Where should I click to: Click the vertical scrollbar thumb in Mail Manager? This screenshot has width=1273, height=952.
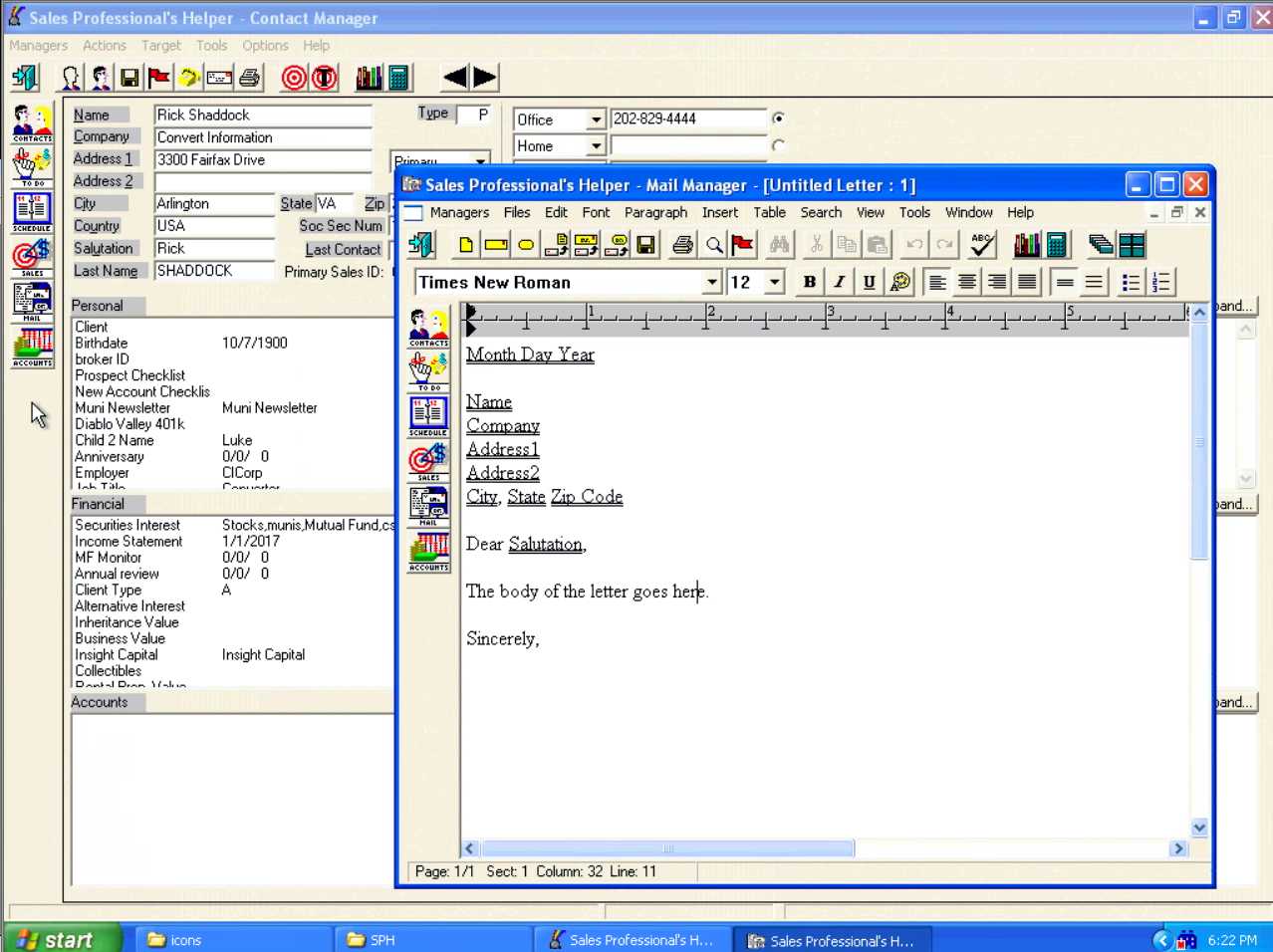pos(1199,441)
